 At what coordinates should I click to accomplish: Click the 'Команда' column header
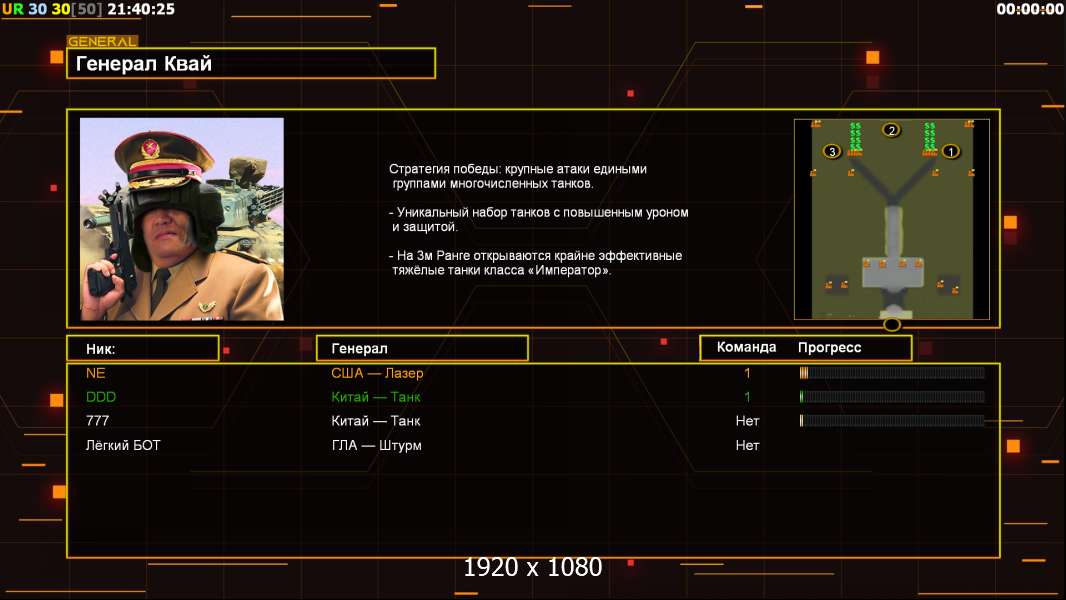(746, 347)
